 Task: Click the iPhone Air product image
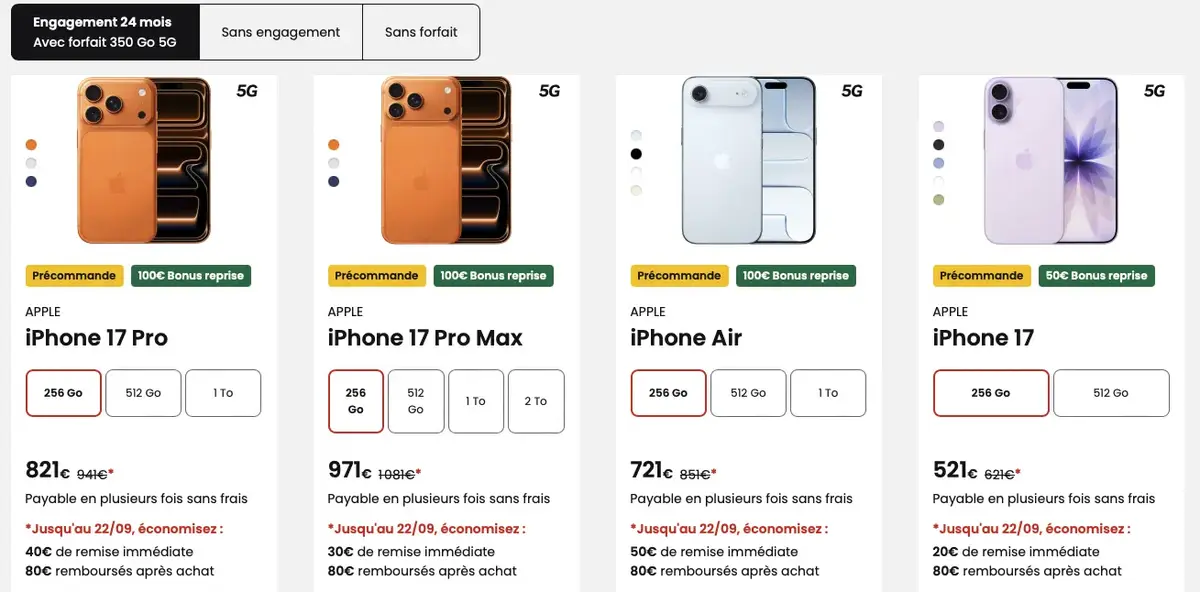[x=747, y=162]
